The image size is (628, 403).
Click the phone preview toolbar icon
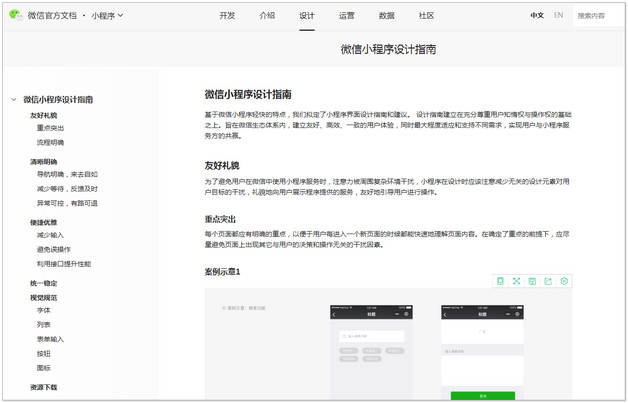pos(500,281)
